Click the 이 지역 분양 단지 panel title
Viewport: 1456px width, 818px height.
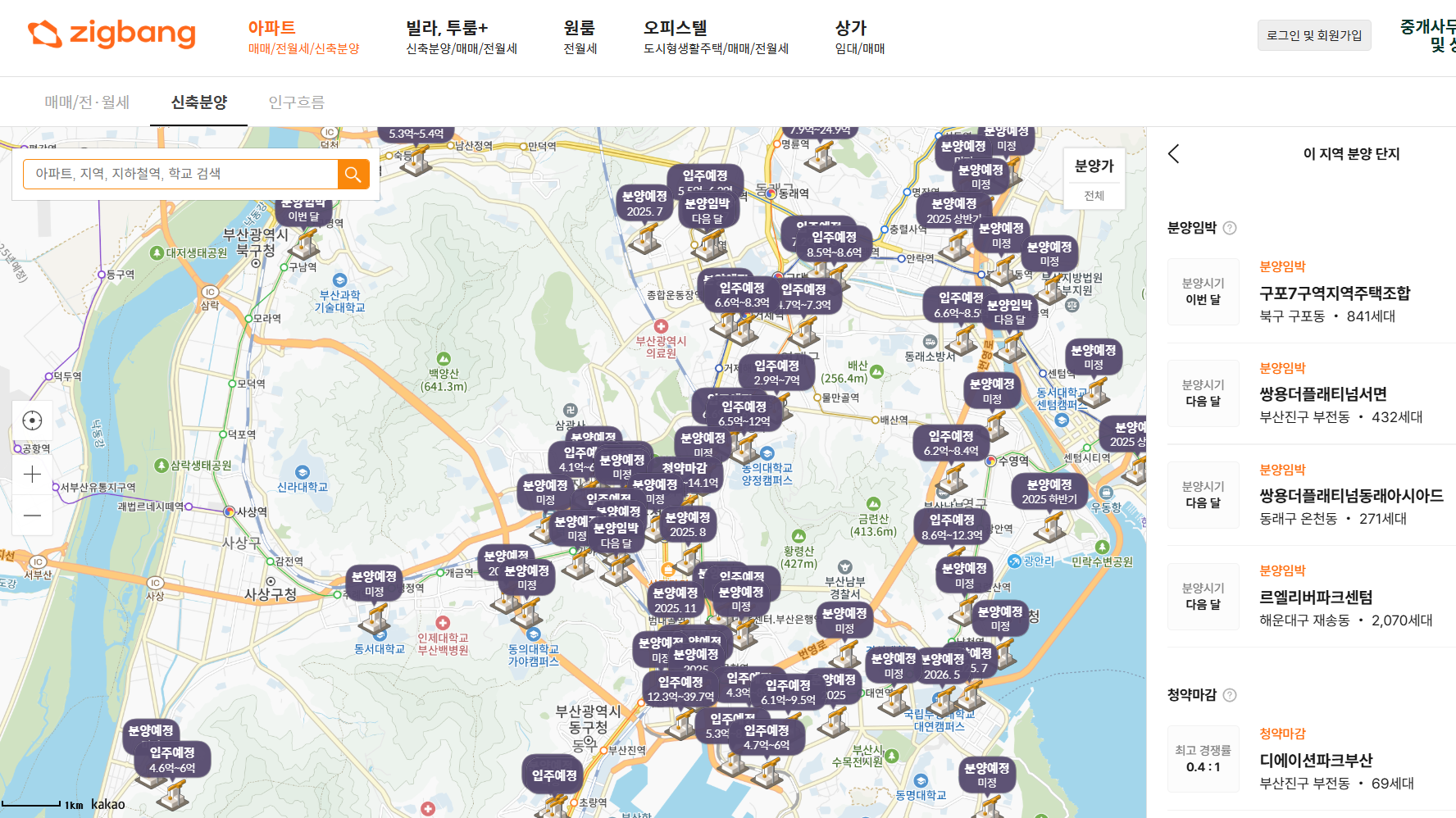point(1351,154)
